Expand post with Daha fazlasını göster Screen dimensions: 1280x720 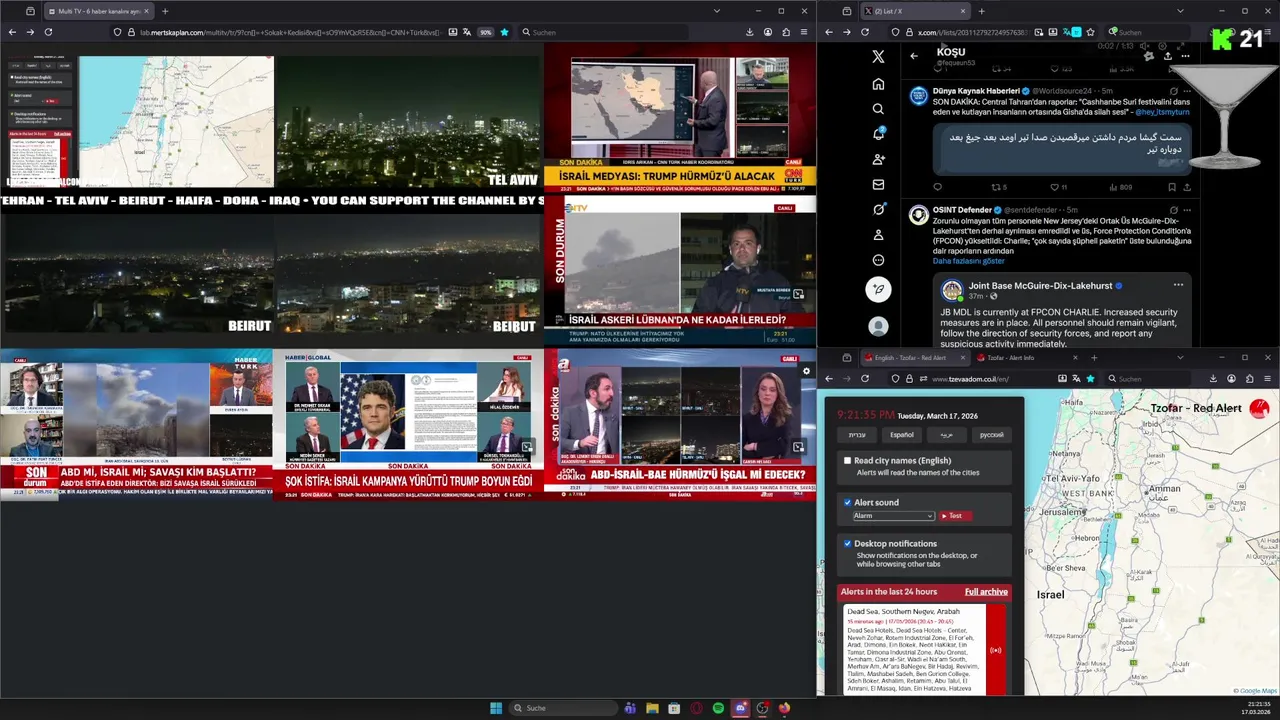click(x=969, y=261)
